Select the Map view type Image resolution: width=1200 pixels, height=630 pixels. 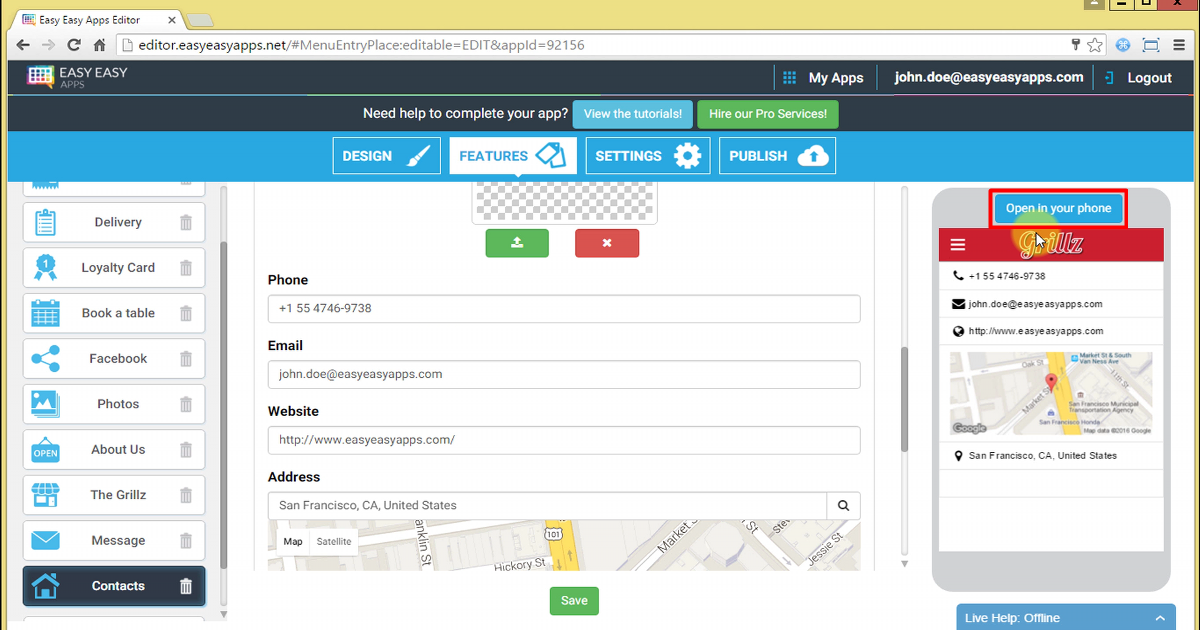pos(293,542)
